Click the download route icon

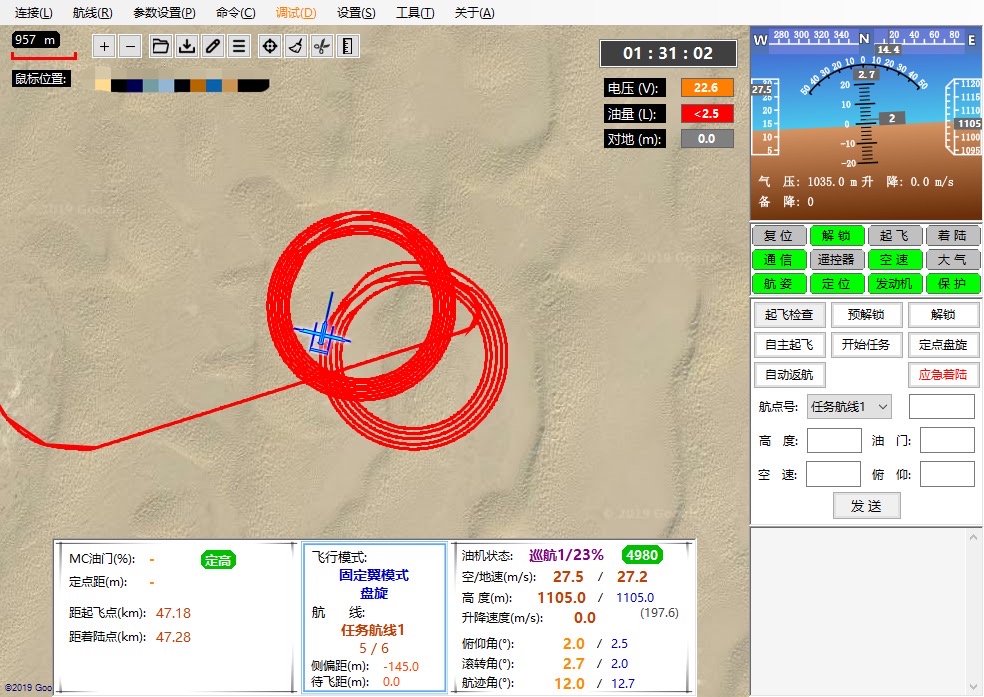click(186, 46)
